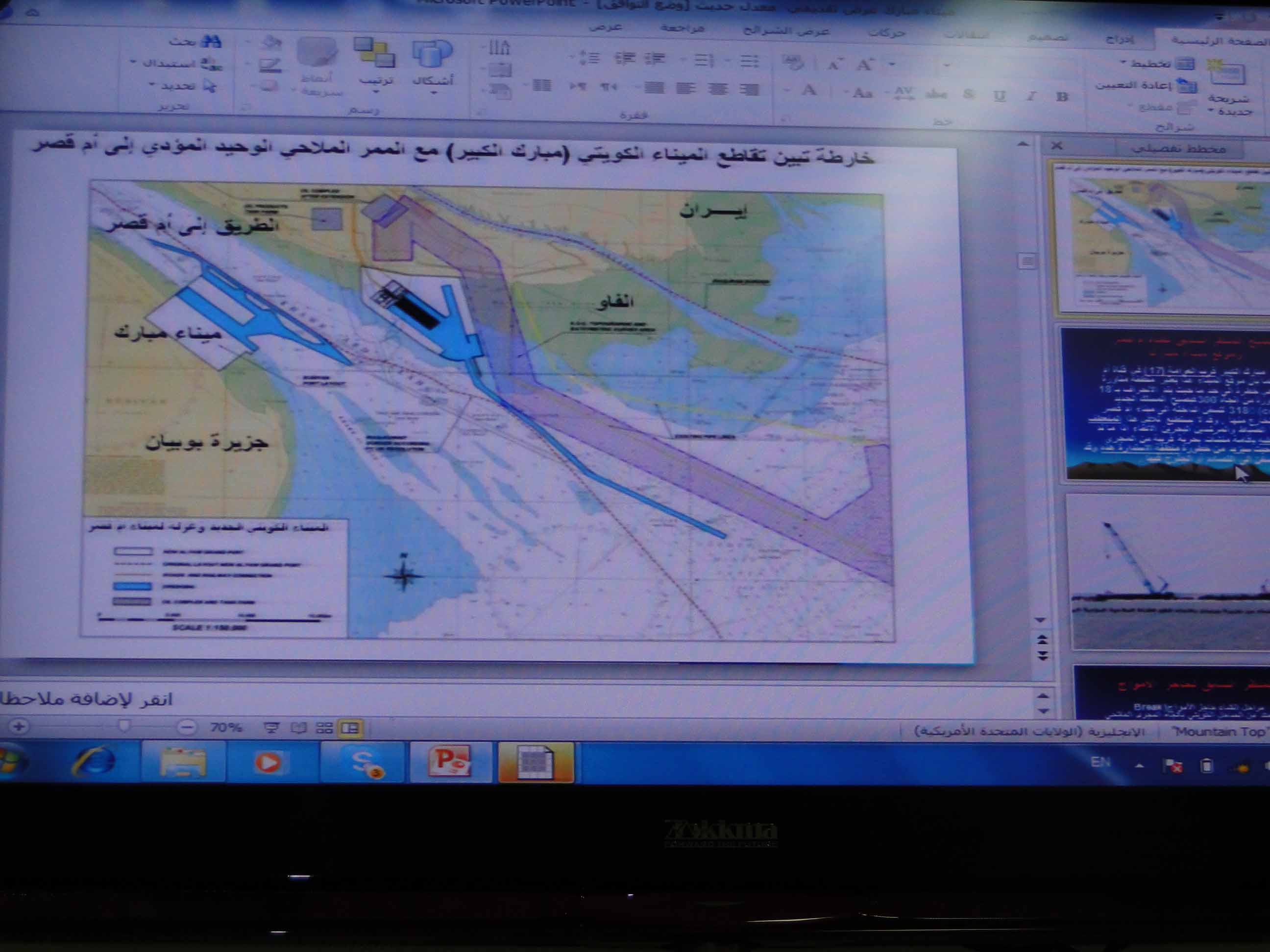Click the 70% zoom level button

click(226, 728)
